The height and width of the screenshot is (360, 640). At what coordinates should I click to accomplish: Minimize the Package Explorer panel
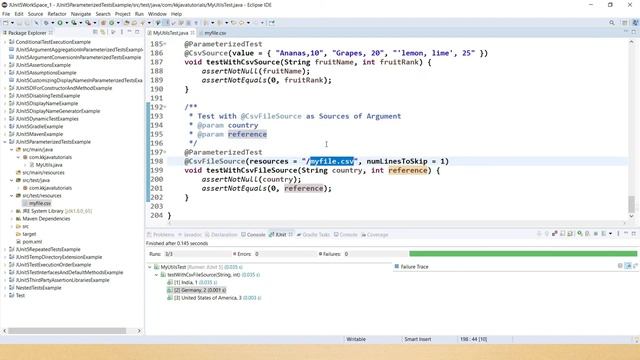129,32
